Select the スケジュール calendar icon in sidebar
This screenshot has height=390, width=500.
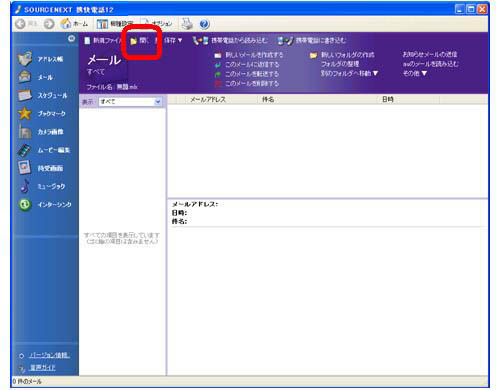25,95
